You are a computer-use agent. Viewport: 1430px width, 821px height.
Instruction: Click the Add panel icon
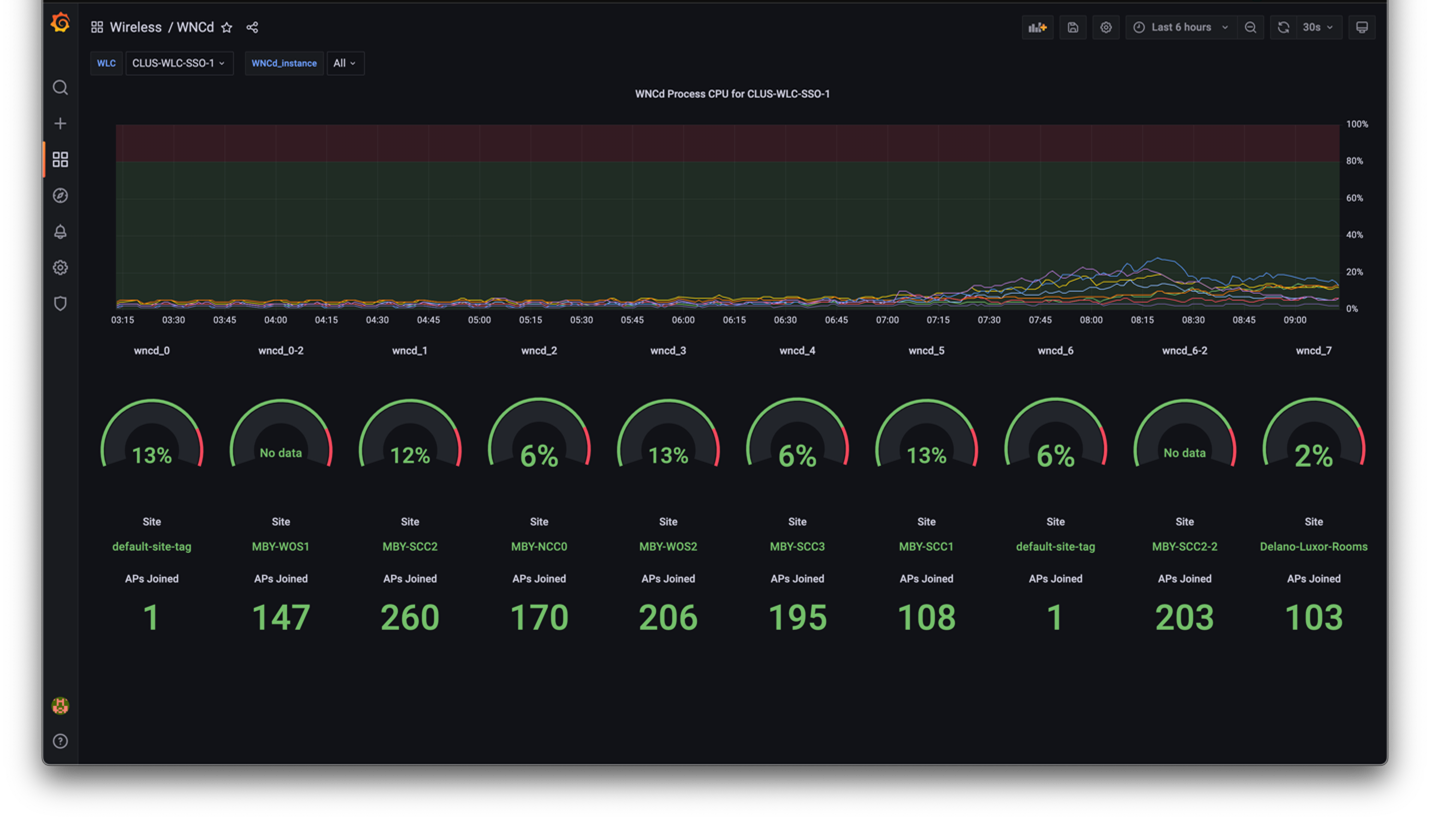click(1037, 28)
